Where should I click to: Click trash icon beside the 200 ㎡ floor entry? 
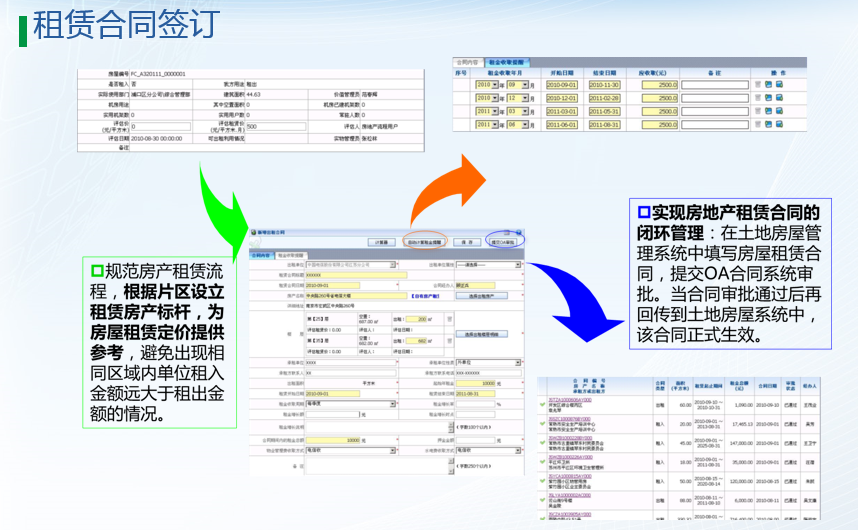(449, 319)
